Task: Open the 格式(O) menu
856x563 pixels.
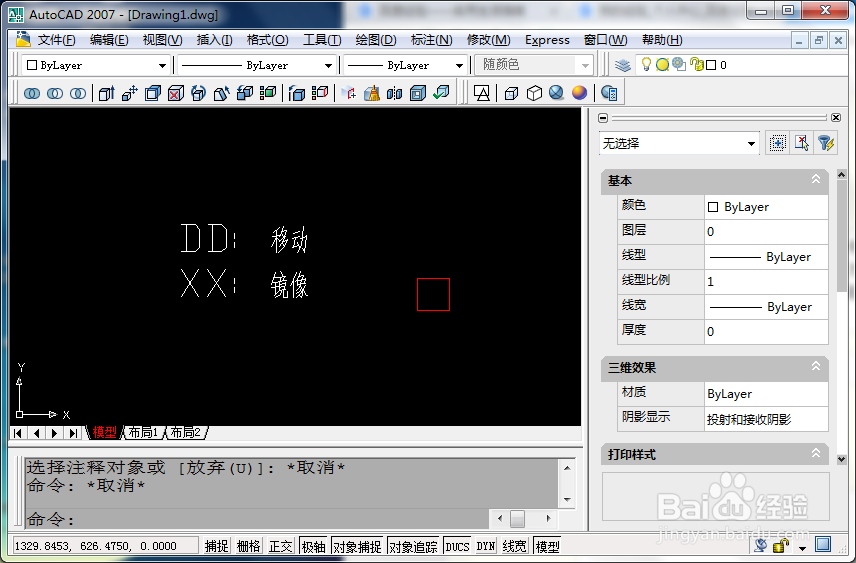Action: click(x=268, y=40)
